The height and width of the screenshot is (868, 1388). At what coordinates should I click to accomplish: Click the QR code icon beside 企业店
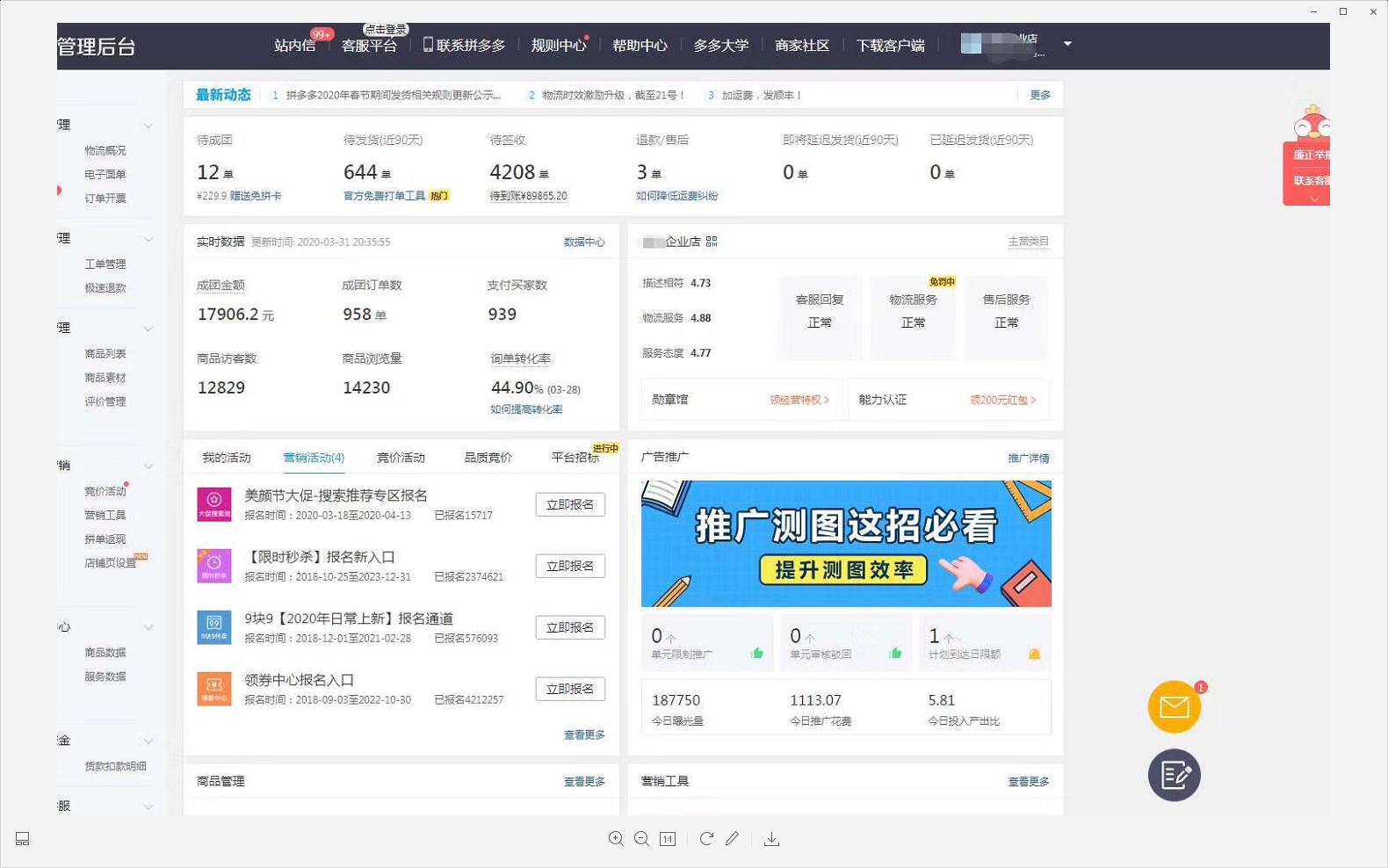(x=712, y=242)
